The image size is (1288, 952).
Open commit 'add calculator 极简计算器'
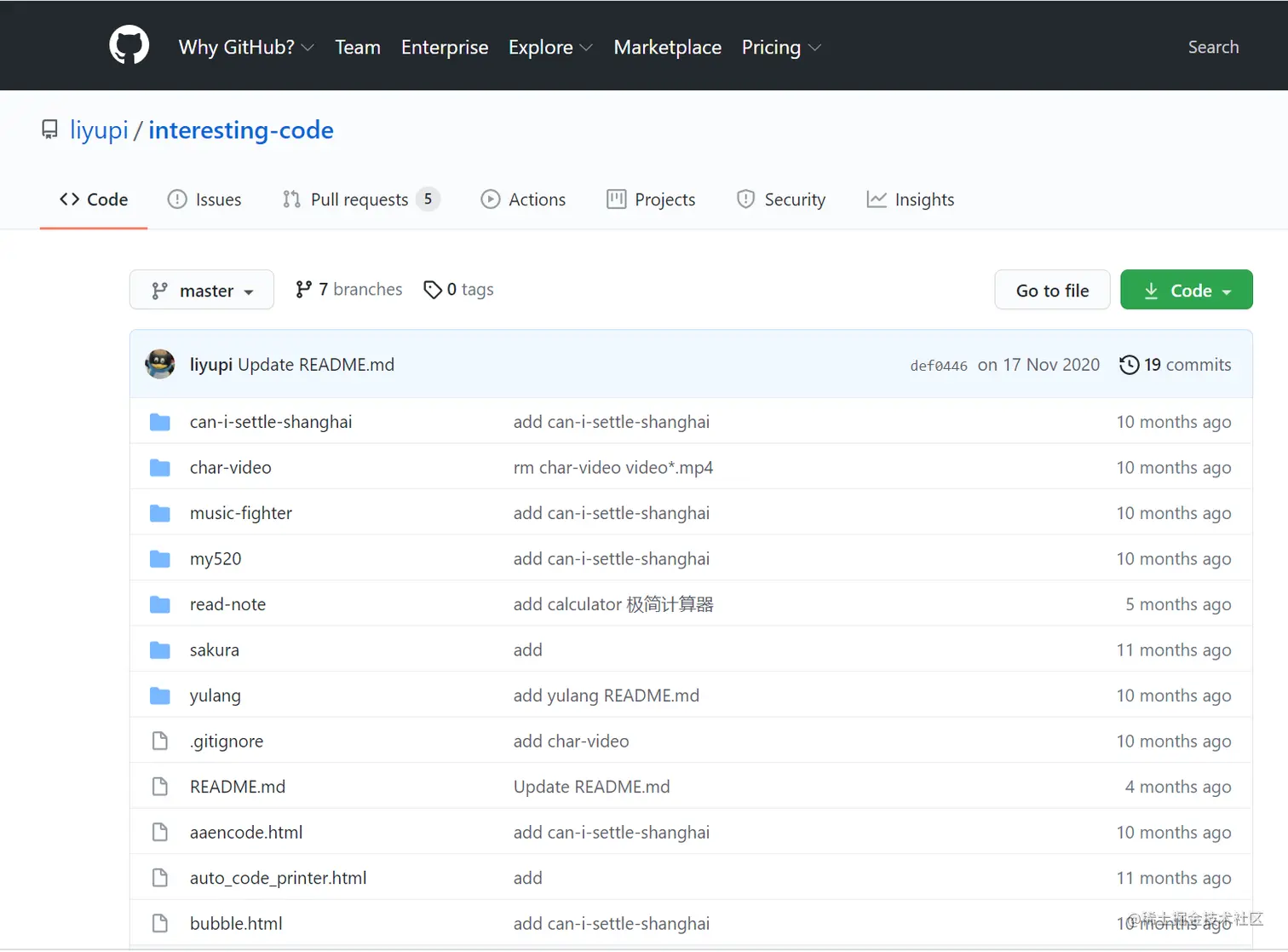click(x=613, y=604)
